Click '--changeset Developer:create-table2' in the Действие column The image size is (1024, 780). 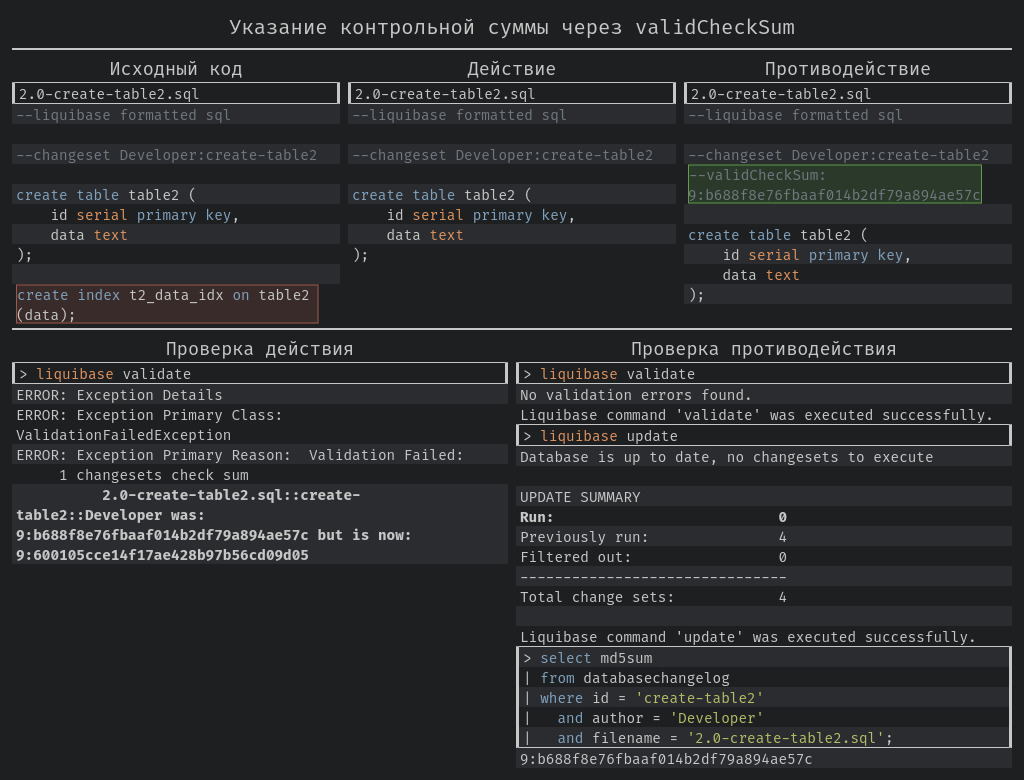coord(502,155)
